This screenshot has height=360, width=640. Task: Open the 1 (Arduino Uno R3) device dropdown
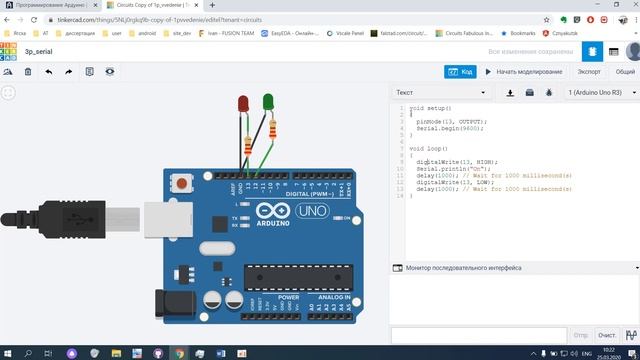pos(602,93)
